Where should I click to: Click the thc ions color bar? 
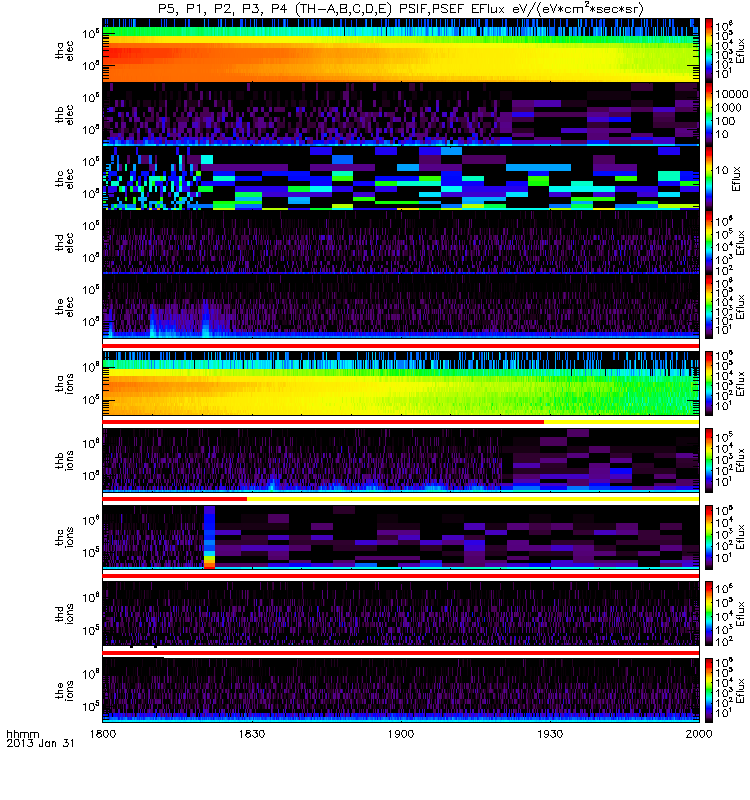tap(709, 537)
